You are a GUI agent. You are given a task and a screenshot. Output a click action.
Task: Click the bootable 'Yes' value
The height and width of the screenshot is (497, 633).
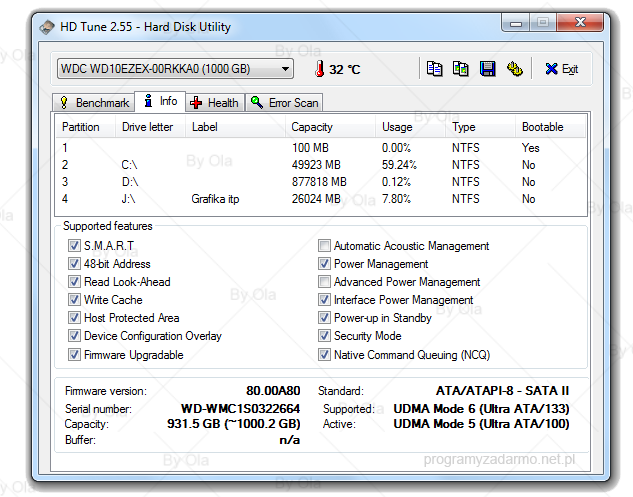(530, 148)
